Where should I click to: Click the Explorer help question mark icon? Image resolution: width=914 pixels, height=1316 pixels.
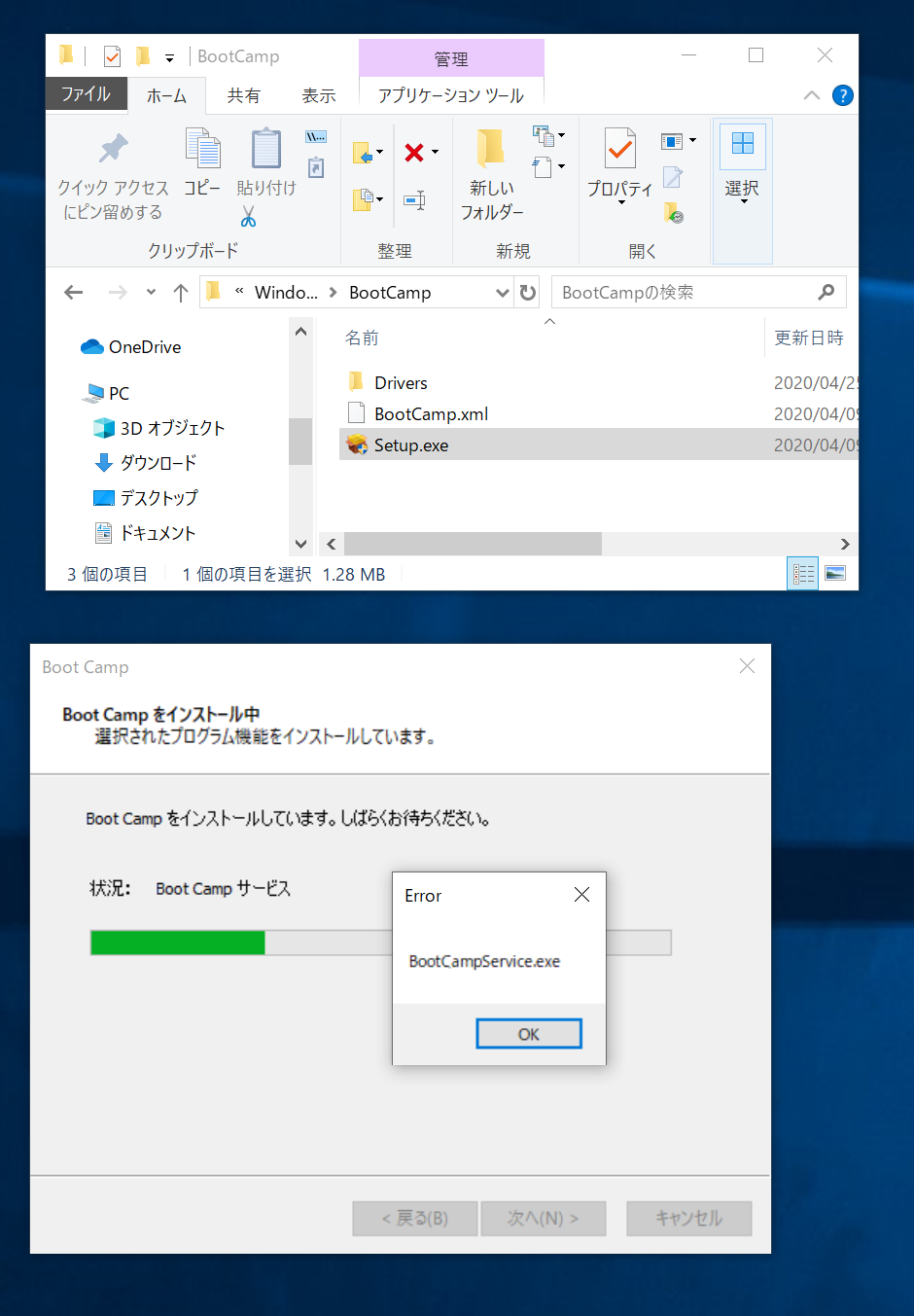click(843, 95)
